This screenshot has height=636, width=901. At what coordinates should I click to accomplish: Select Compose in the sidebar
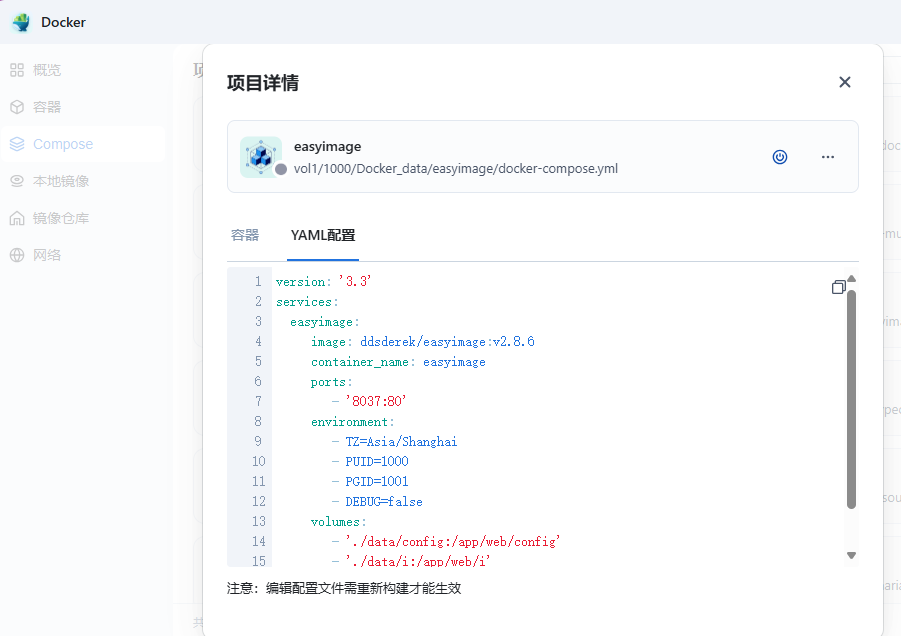[x=83, y=144]
